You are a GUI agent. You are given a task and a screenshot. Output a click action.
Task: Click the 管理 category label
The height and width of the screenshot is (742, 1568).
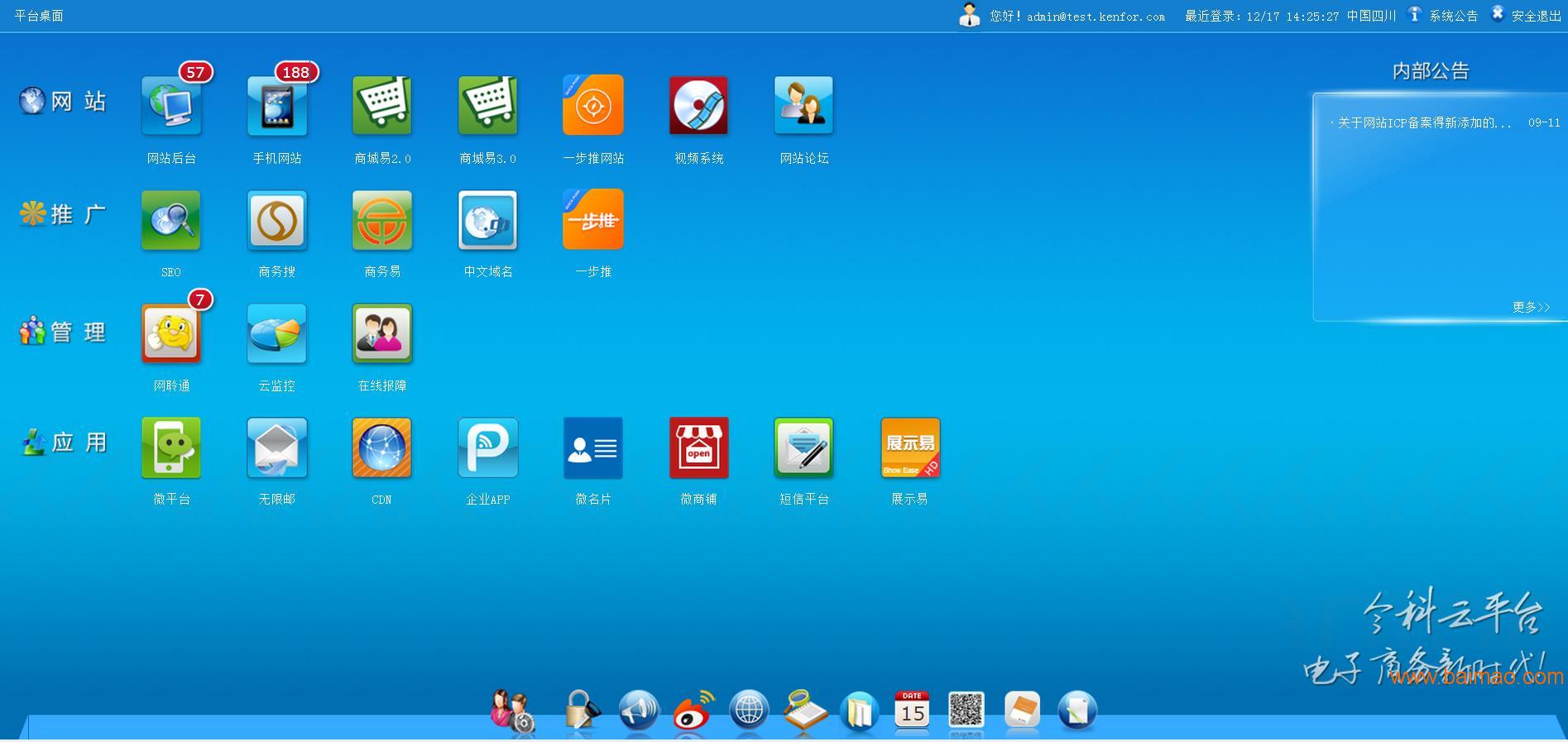coord(79,332)
